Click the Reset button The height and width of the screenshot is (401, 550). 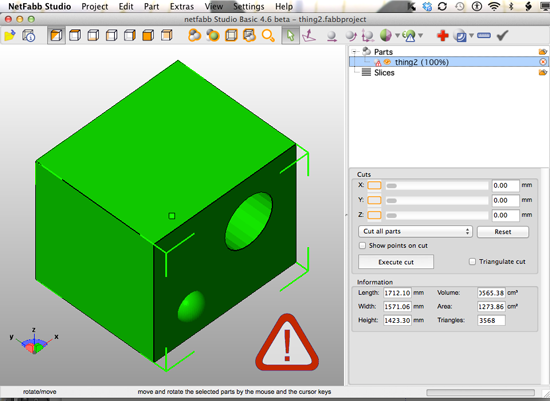pyautogui.click(x=503, y=232)
